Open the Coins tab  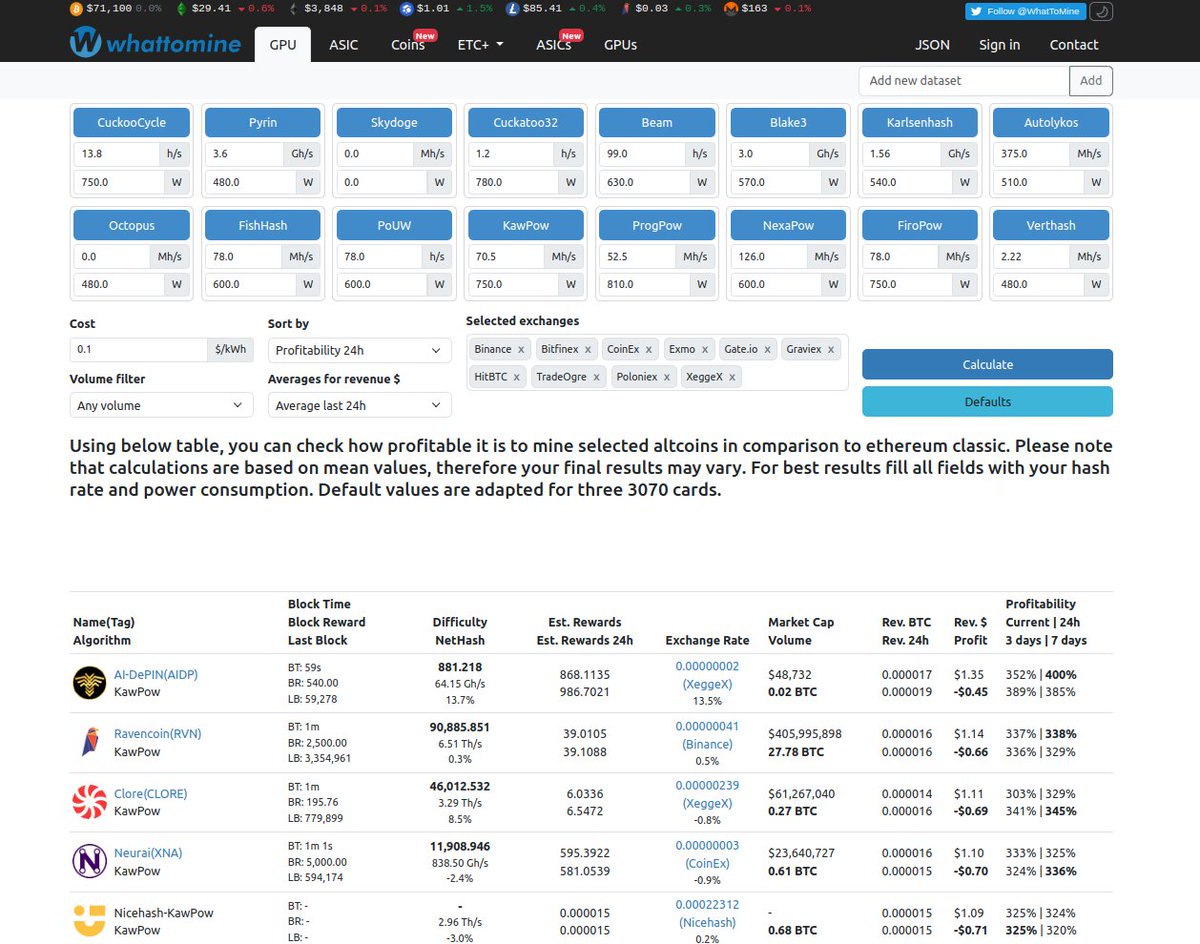[x=408, y=45]
